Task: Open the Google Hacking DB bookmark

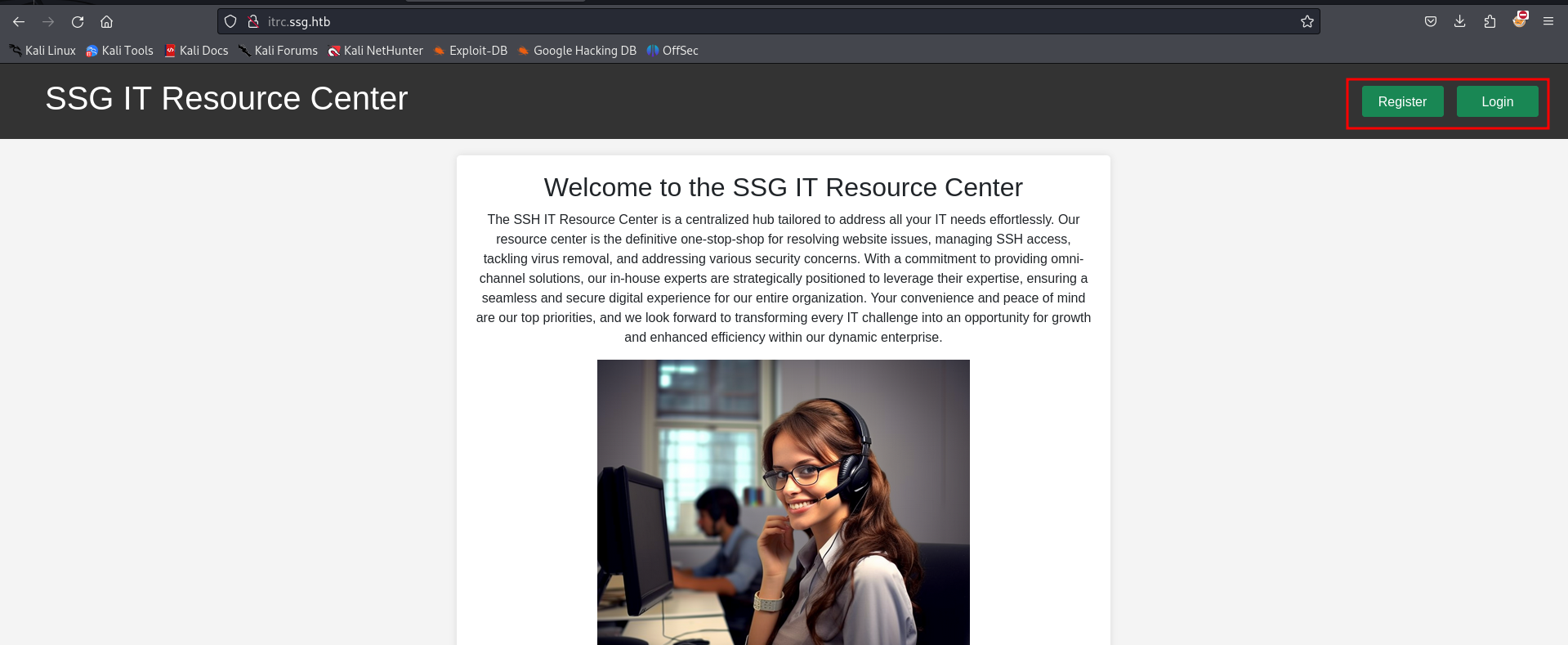Action: 577,51
